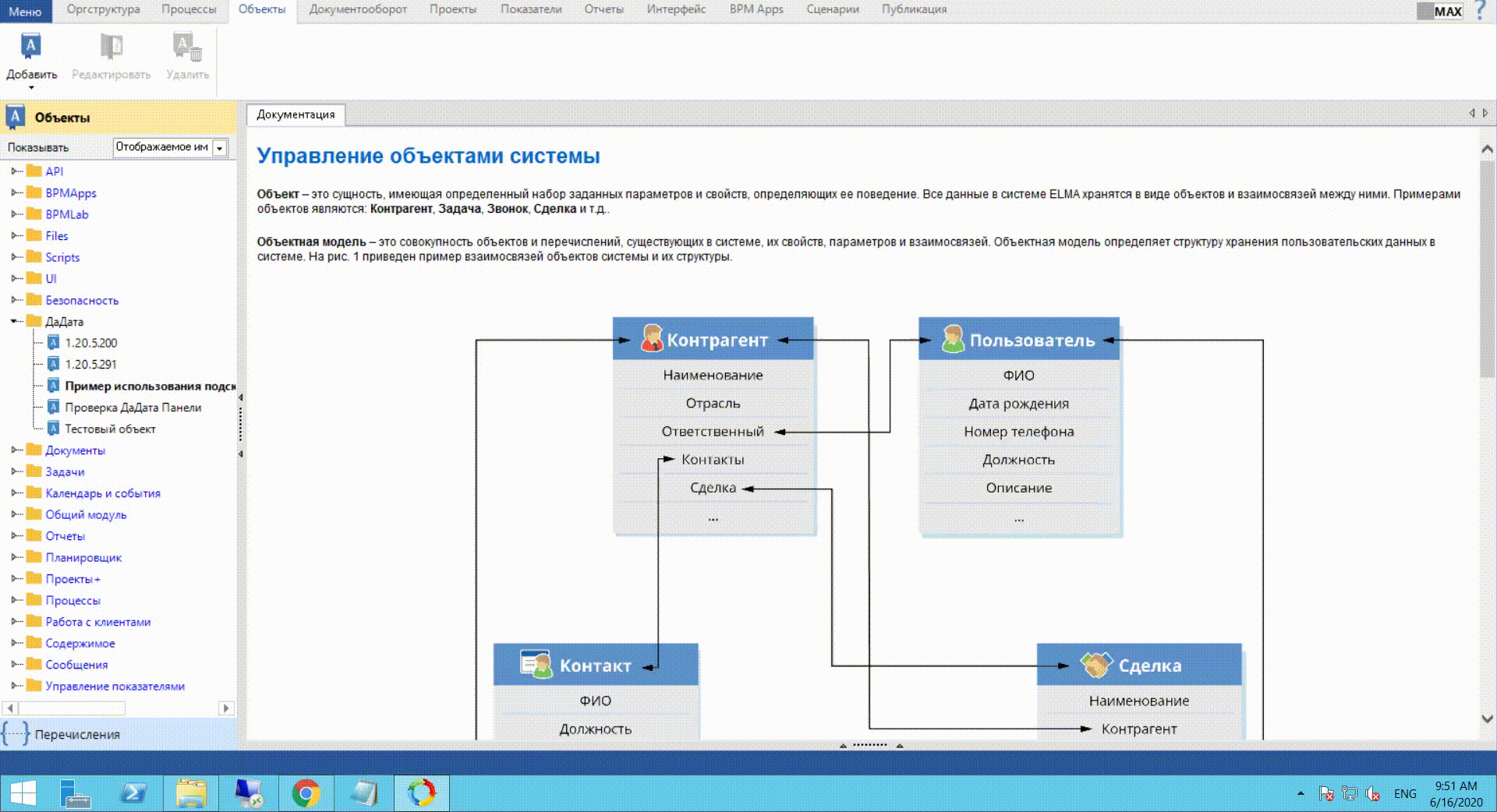Select the Тестовый объект tree item
Screen dimensions: 1497x812
[x=110, y=429]
